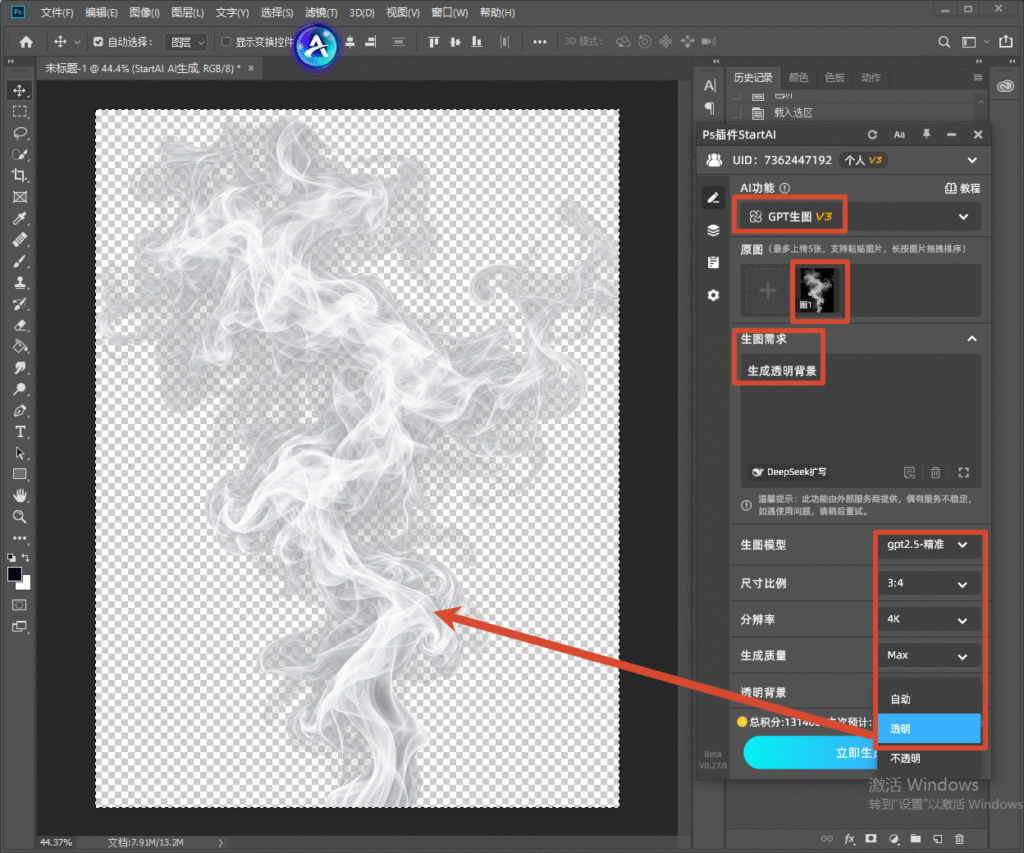Open the Max quality dropdown

927,655
